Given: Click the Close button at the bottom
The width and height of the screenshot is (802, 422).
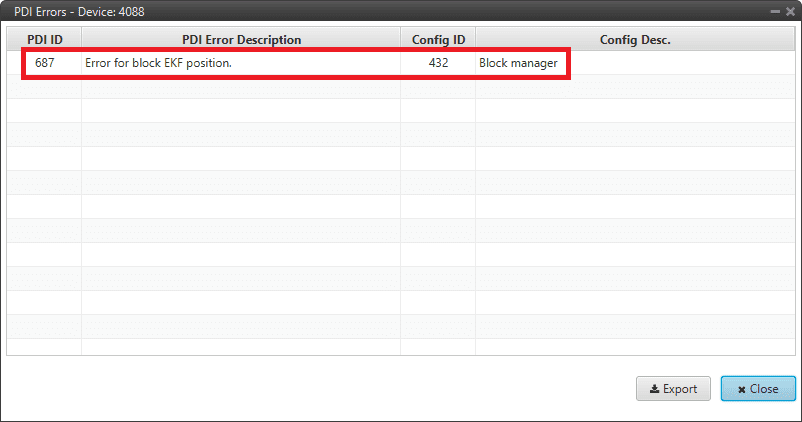Looking at the screenshot, I should click(757, 389).
